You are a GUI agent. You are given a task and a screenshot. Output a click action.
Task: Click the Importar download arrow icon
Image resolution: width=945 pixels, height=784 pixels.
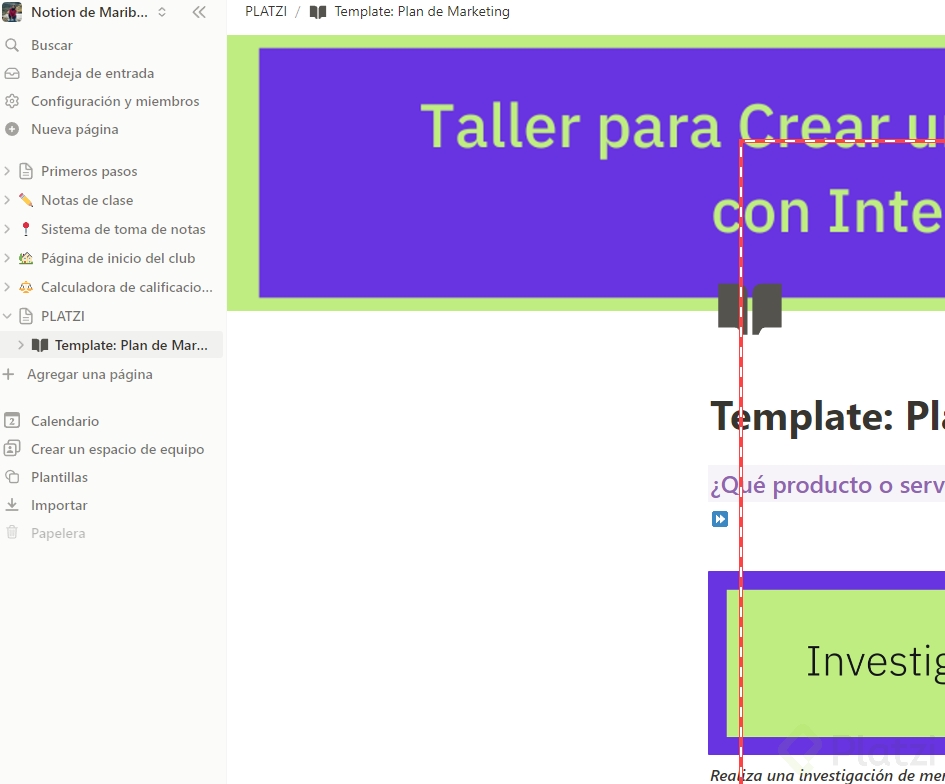coord(11,505)
